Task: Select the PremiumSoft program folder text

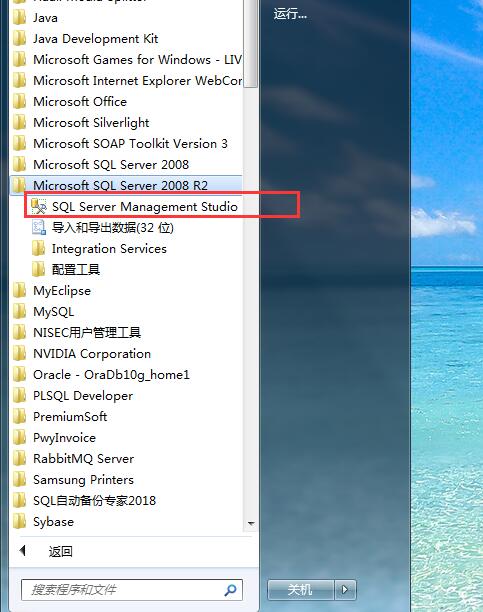Action: [70, 416]
